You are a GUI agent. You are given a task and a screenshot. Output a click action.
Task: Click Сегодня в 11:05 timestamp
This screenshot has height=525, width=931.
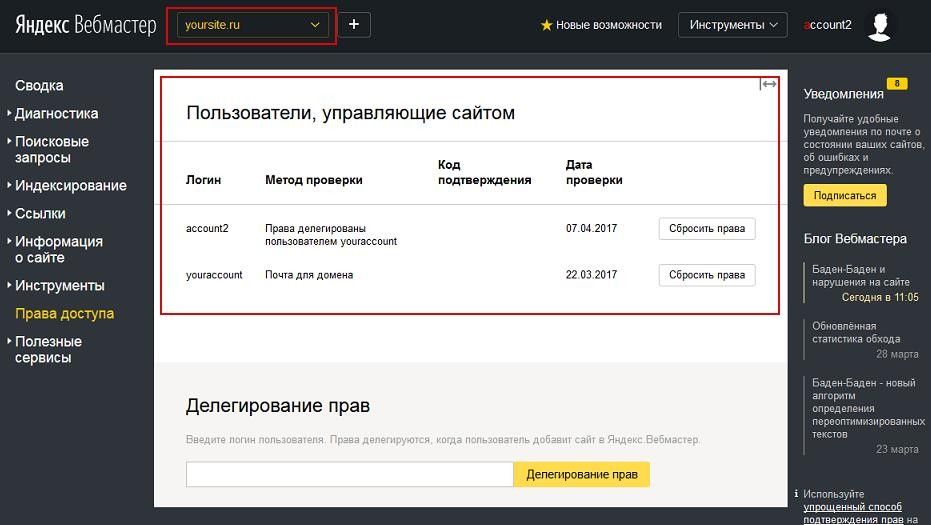880,297
